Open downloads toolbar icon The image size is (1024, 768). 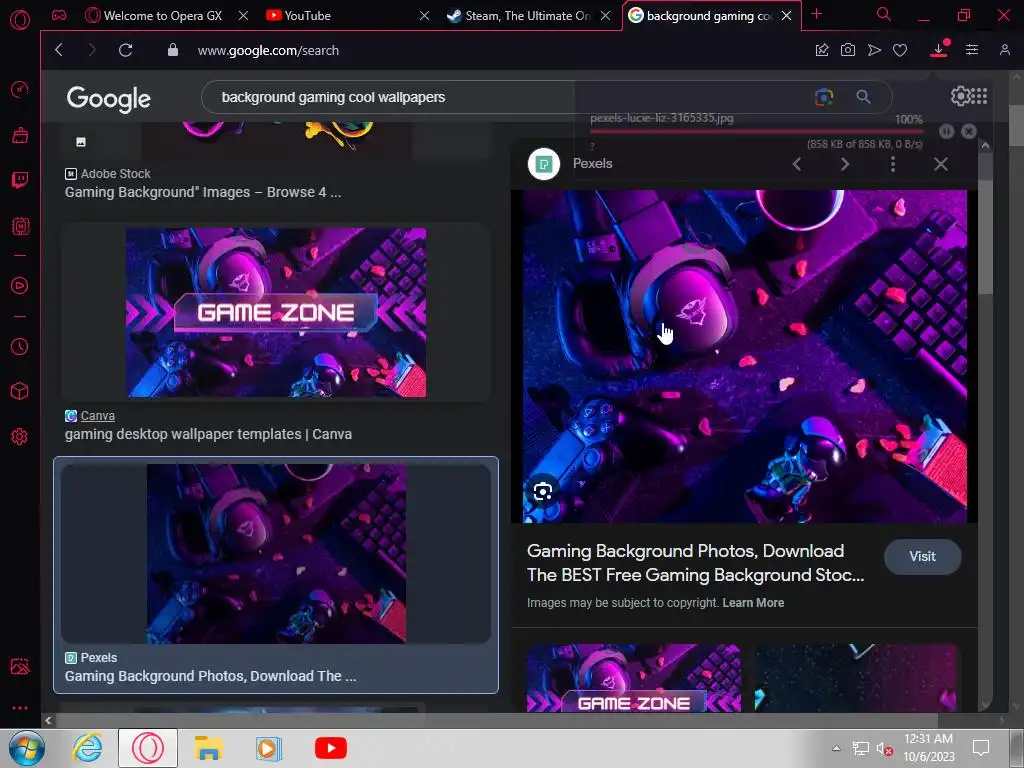938,50
